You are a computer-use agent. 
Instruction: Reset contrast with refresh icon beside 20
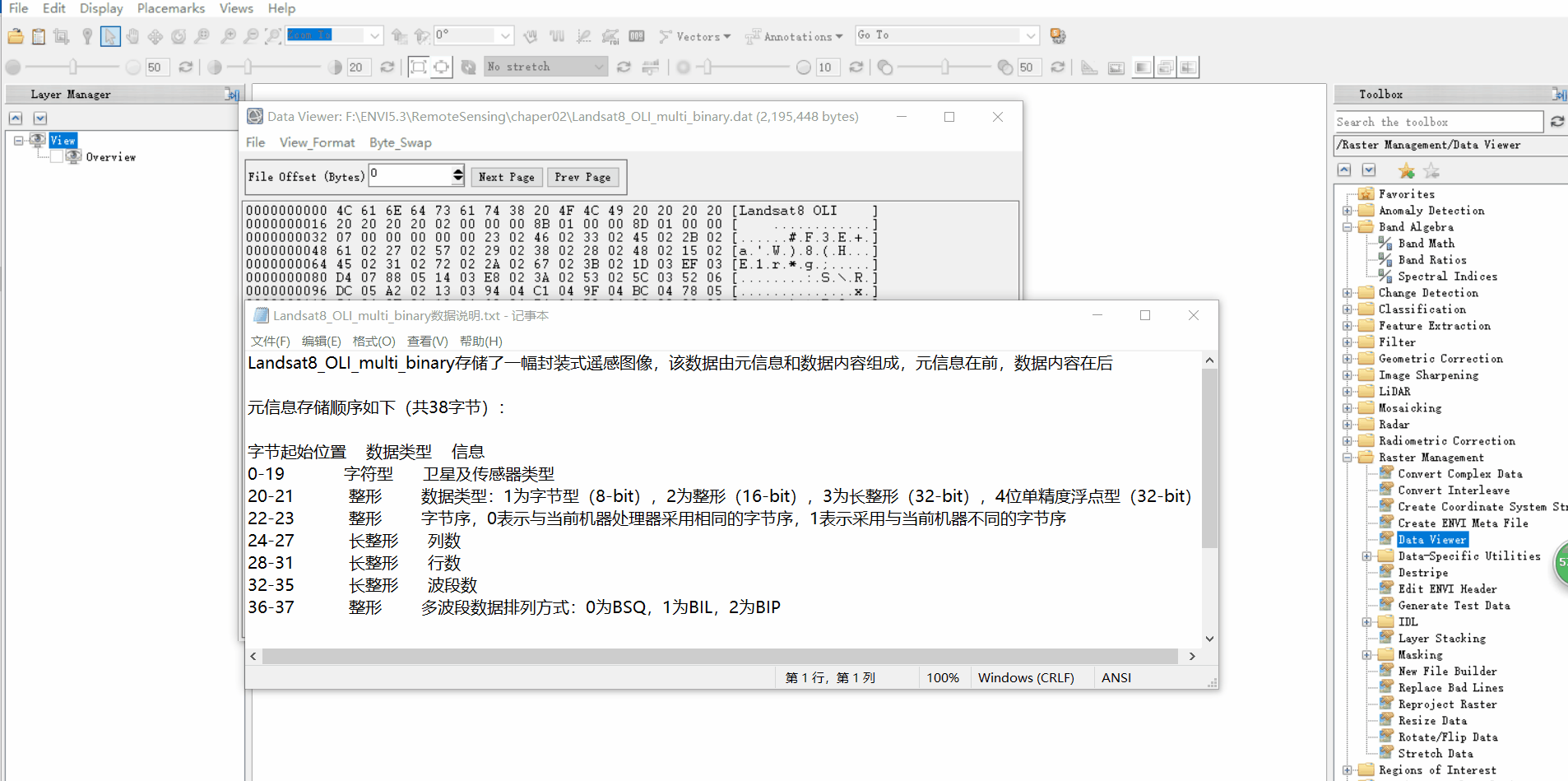click(387, 67)
